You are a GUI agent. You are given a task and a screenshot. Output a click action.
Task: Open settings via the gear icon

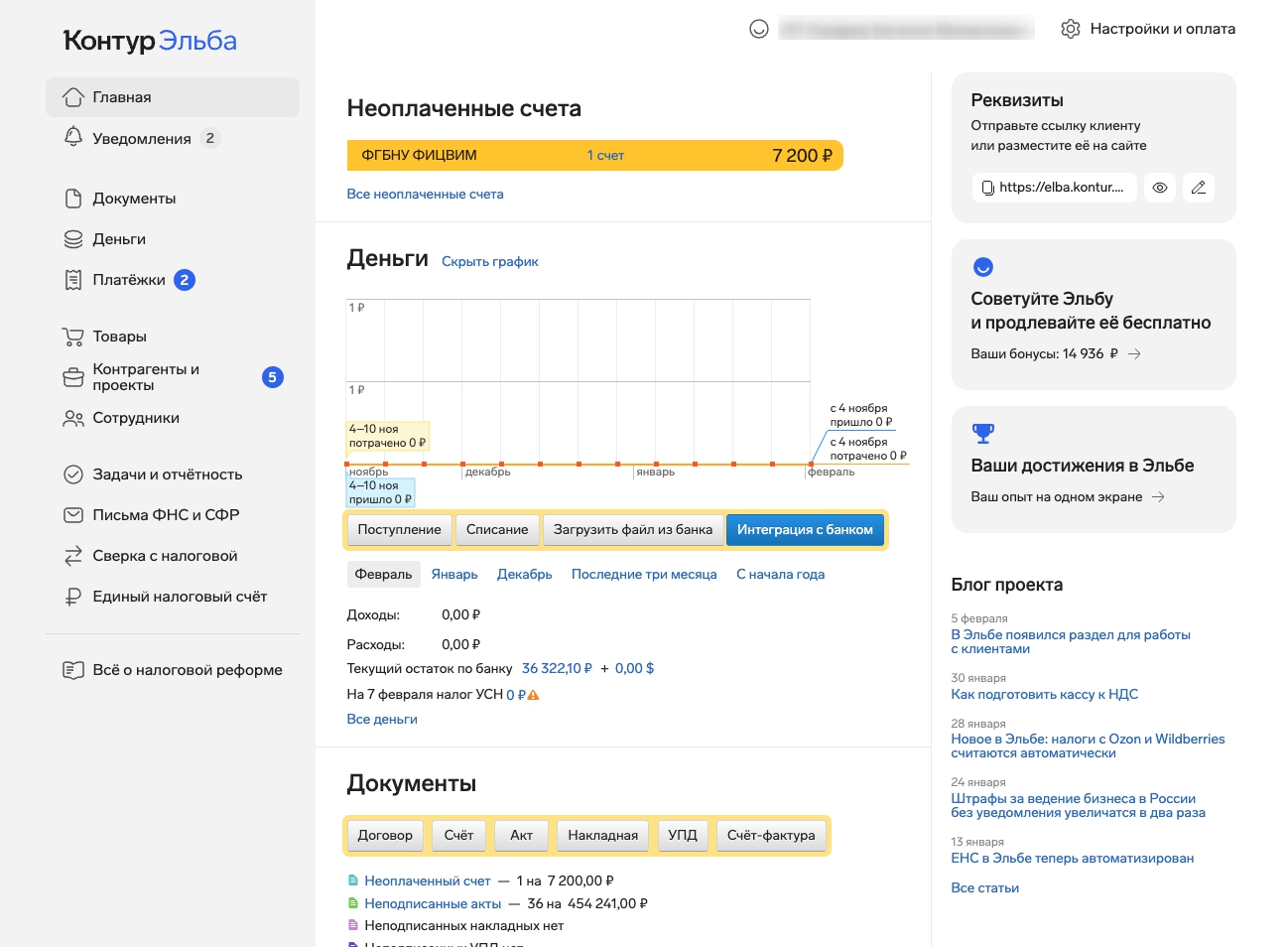coord(1070,29)
